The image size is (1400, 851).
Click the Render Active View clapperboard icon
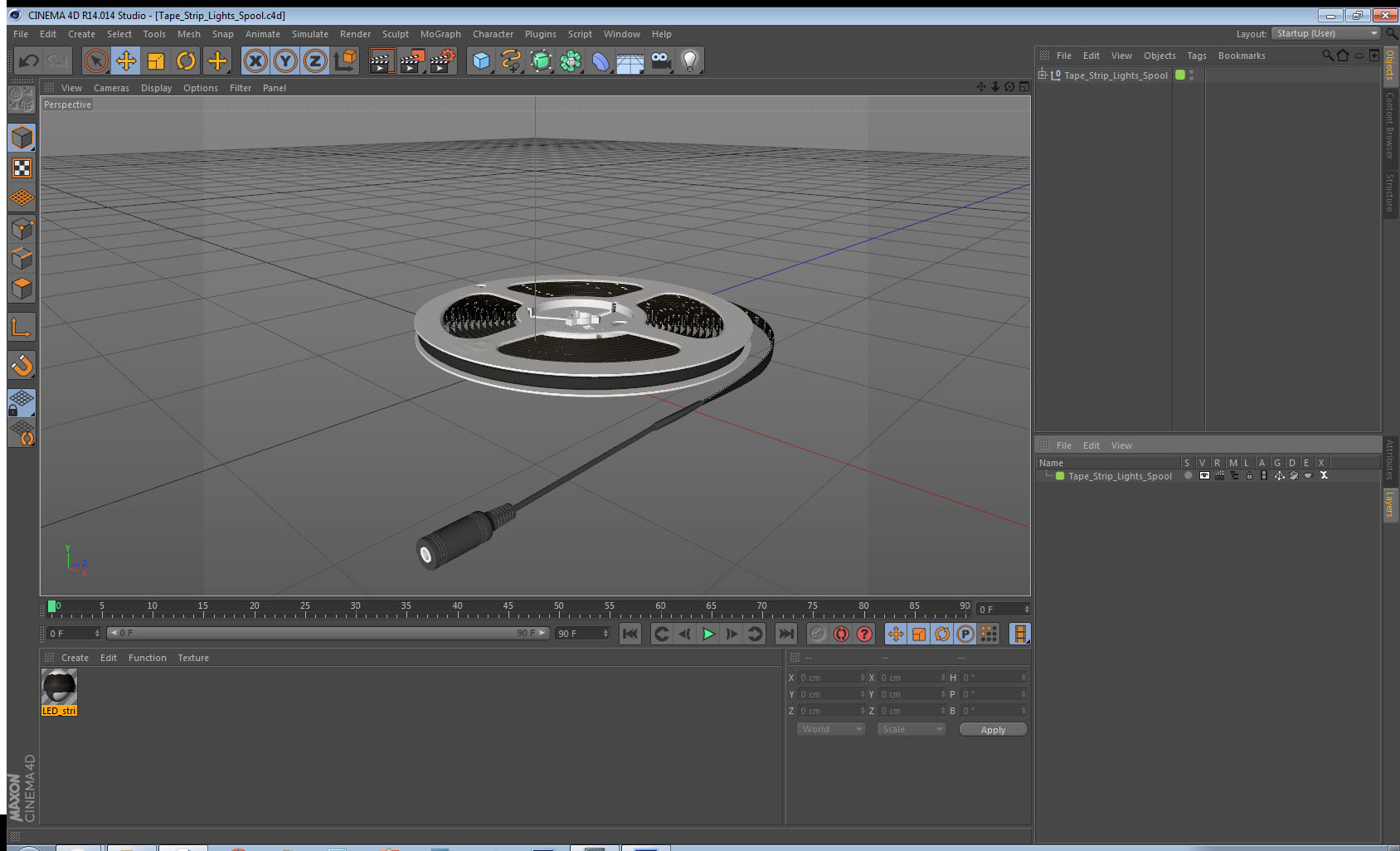pos(381,61)
